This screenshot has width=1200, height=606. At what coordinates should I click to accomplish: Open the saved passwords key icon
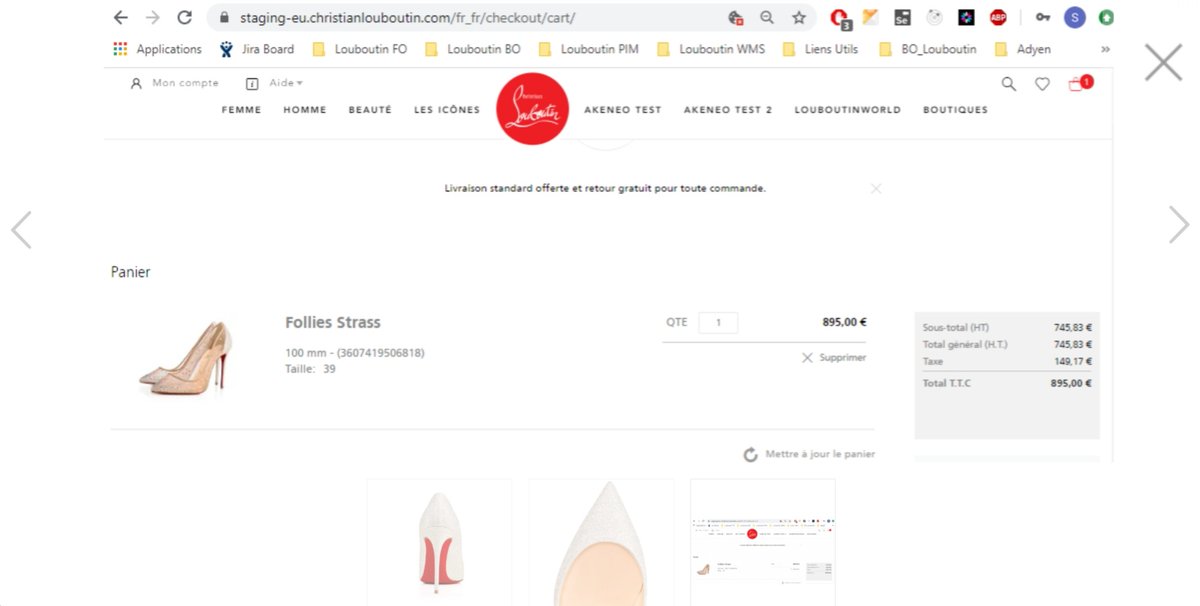click(x=1043, y=17)
